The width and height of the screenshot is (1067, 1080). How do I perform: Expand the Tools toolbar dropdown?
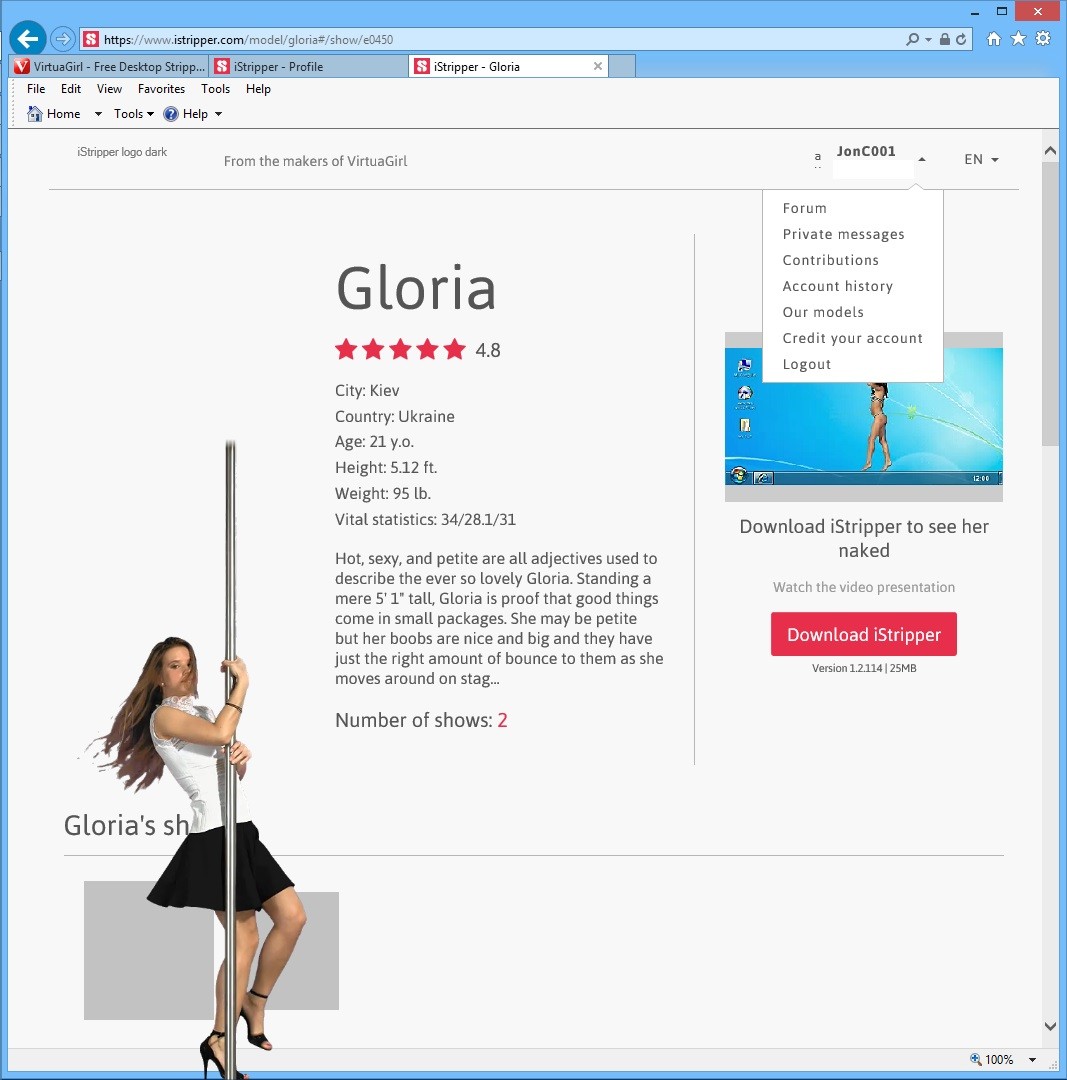pos(134,114)
